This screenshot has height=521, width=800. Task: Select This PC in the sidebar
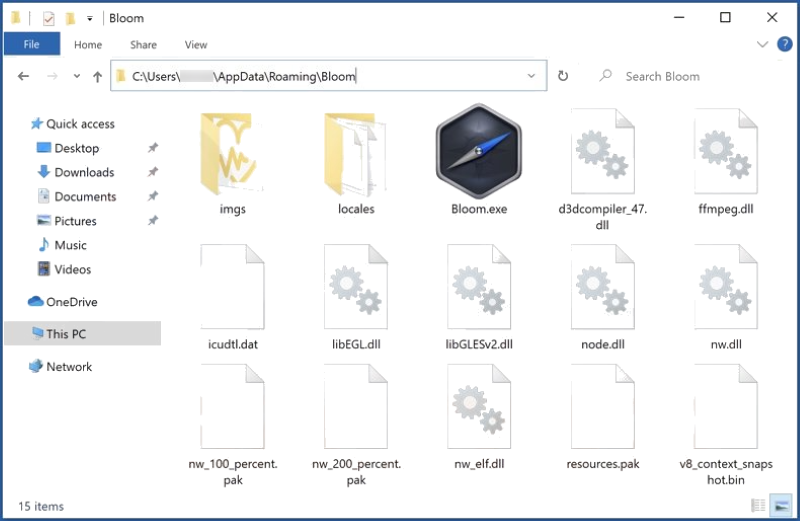(83, 334)
